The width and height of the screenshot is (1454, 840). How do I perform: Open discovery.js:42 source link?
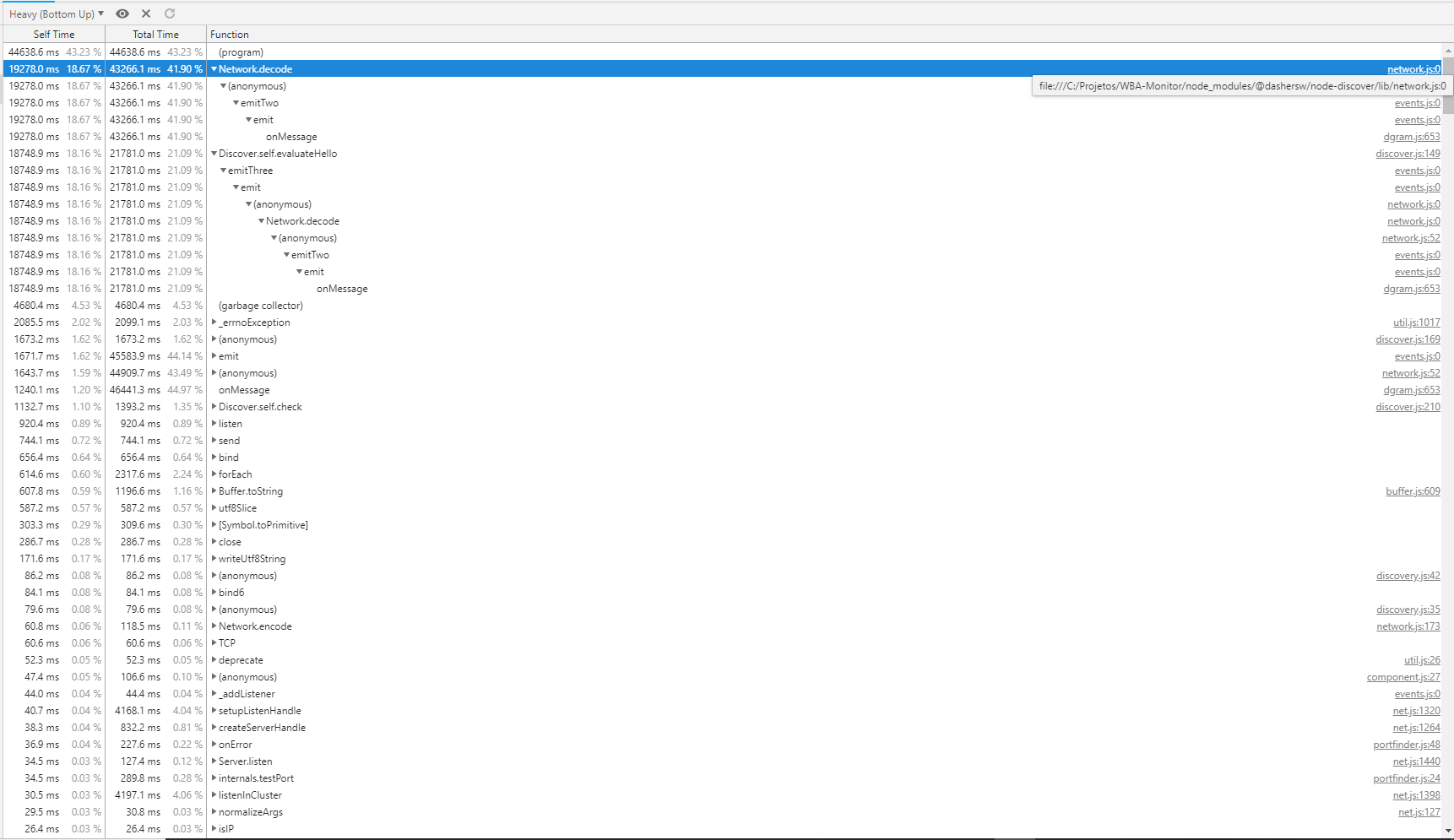1408,576
